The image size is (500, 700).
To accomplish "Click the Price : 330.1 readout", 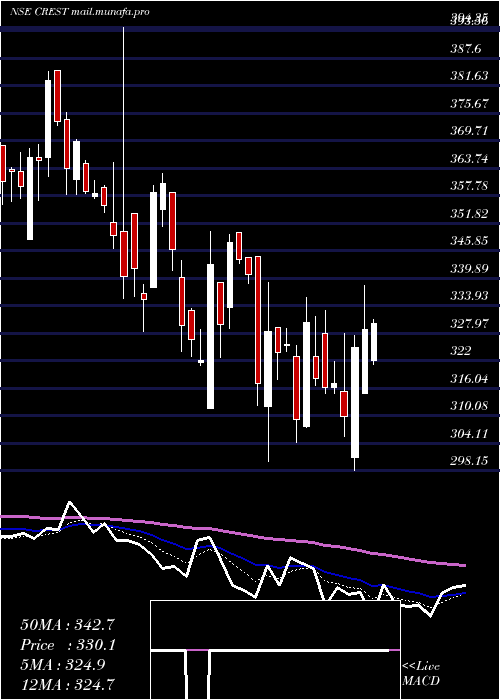I will click(x=68, y=645).
